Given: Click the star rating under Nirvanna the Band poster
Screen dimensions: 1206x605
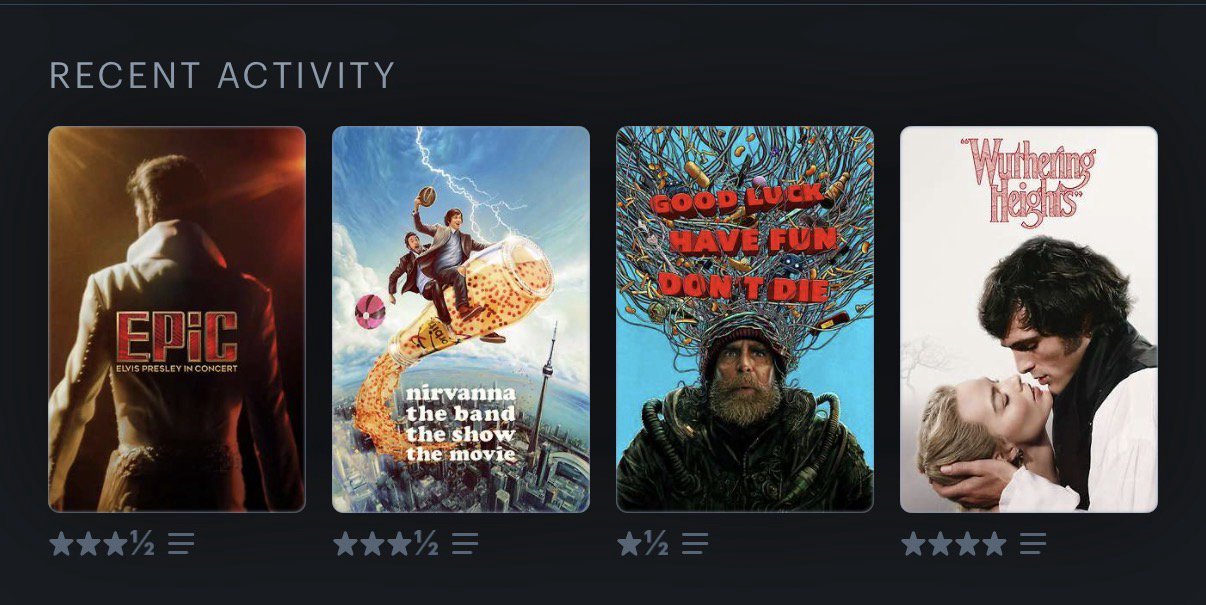Looking at the screenshot, I should coord(386,544).
